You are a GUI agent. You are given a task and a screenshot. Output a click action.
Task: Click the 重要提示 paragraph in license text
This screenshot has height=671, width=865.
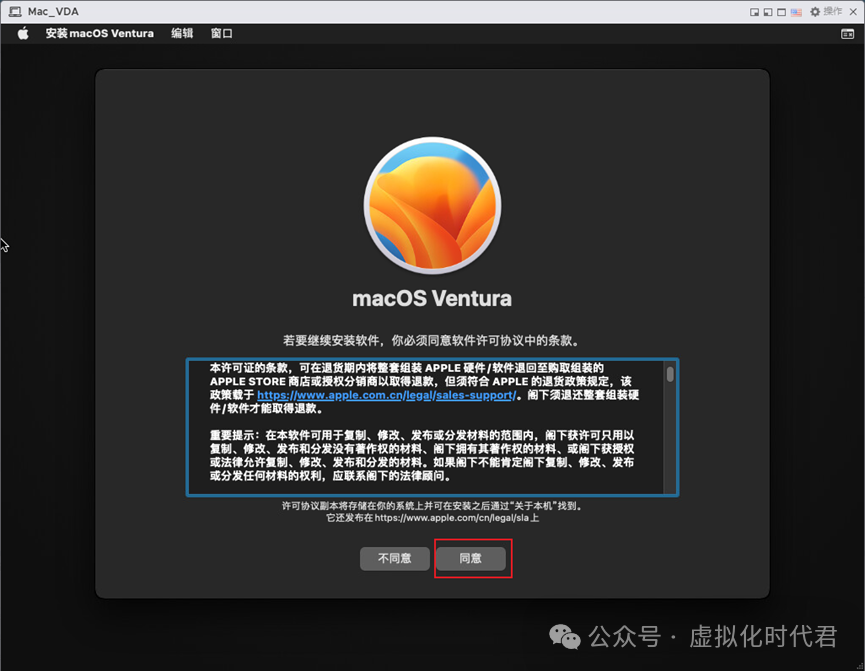coord(422,456)
